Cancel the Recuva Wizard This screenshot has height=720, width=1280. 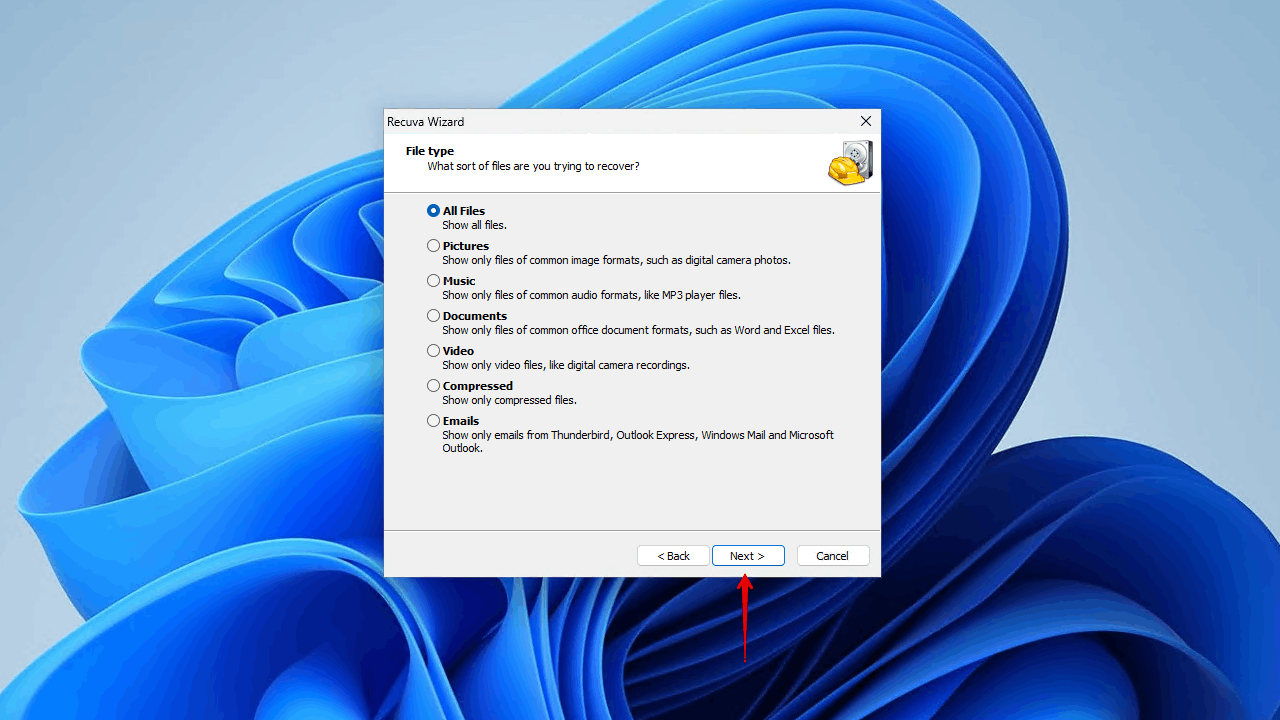point(833,556)
